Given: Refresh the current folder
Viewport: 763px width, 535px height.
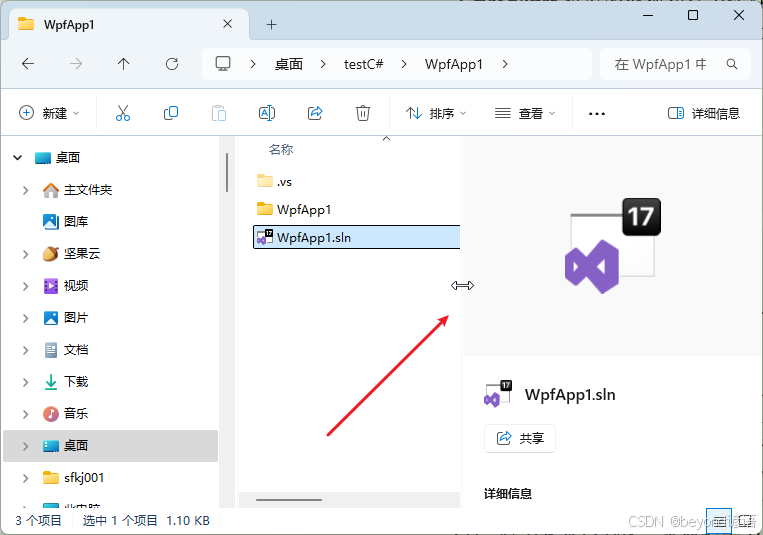Looking at the screenshot, I should (x=172, y=64).
